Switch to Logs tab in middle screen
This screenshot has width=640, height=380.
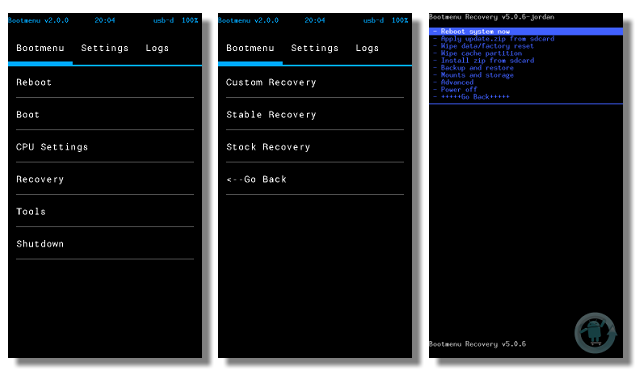pyautogui.click(x=367, y=48)
